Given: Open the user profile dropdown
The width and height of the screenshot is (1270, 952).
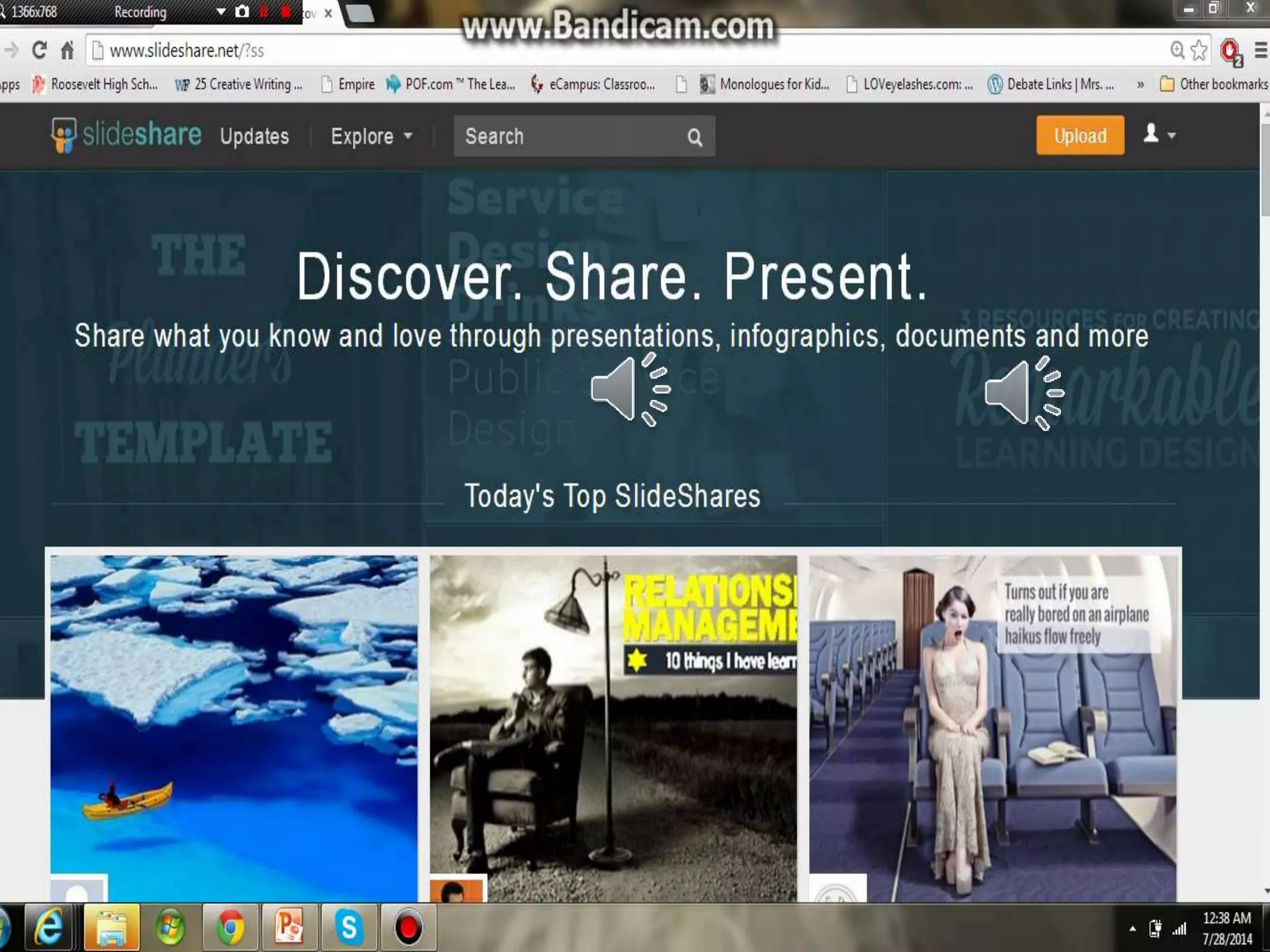Looking at the screenshot, I should click(1158, 134).
